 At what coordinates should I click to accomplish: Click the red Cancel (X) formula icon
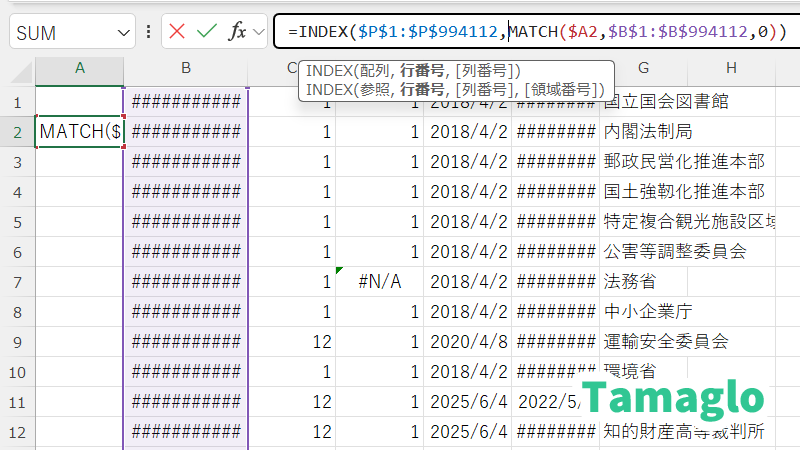178,31
